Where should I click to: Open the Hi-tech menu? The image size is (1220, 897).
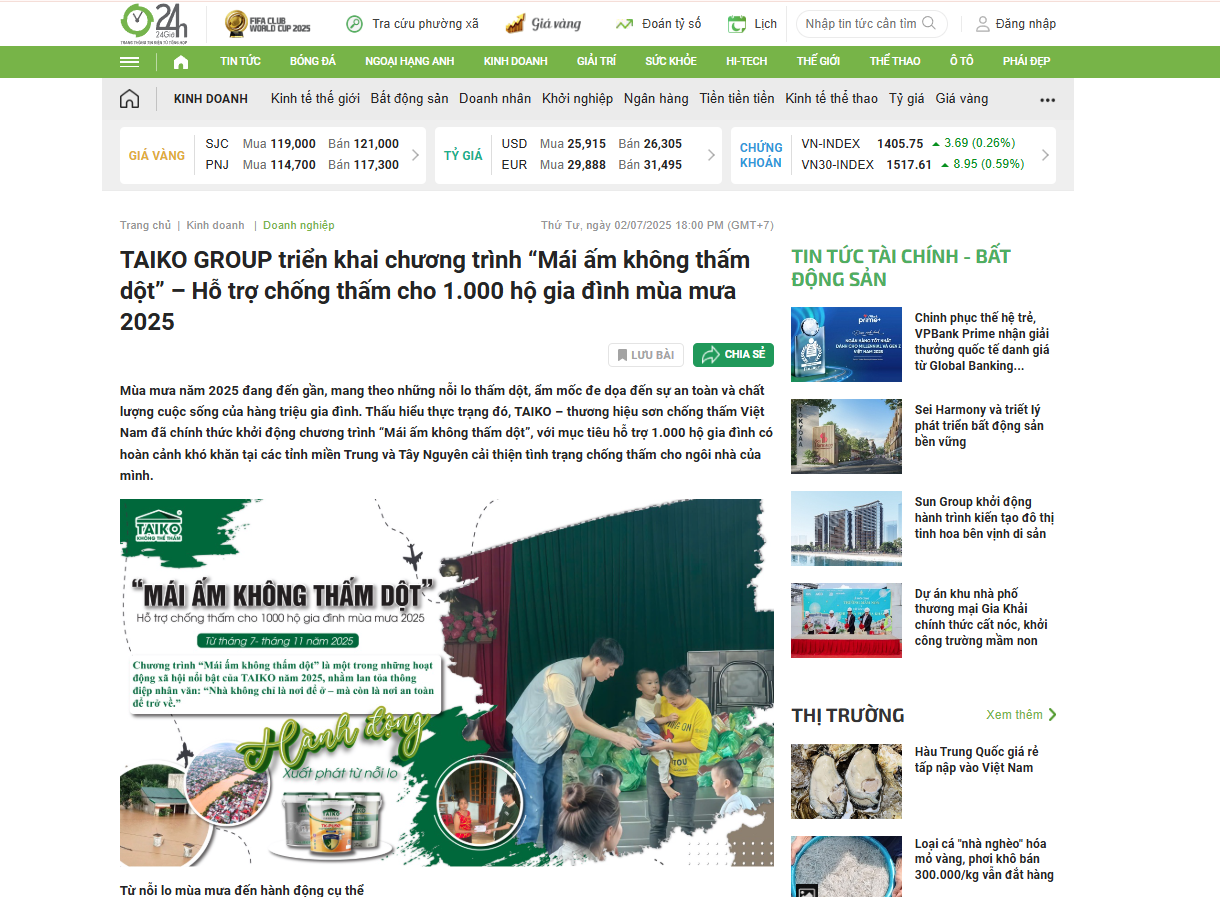click(x=747, y=61)
